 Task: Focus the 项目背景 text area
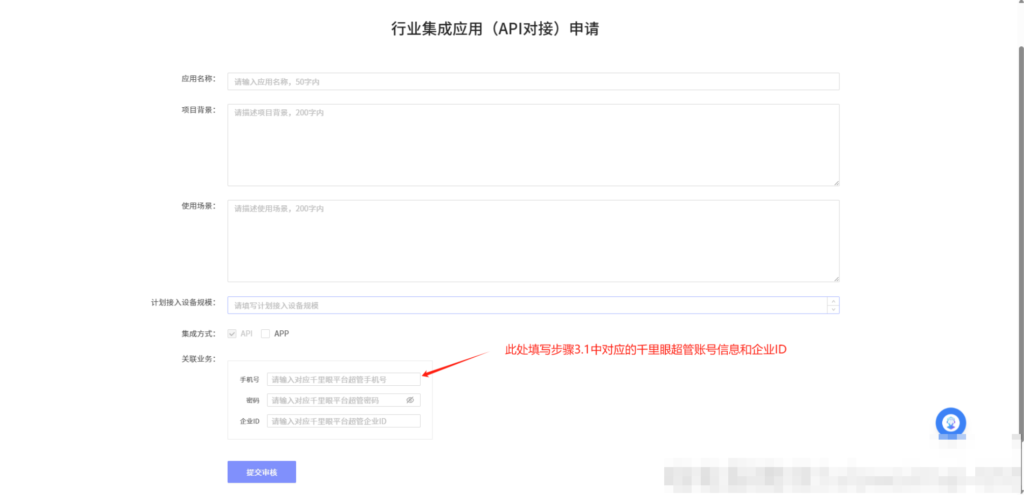pyautogui.click(x=533, y=145)
